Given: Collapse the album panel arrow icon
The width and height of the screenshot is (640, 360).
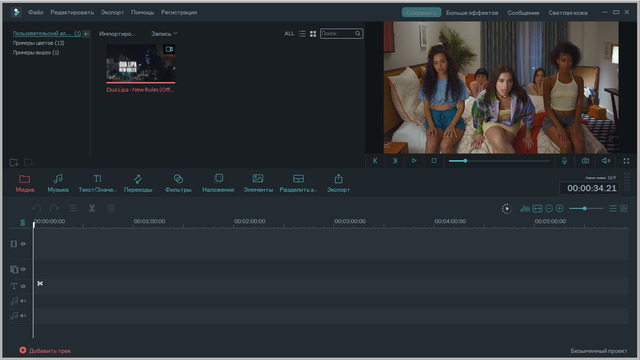Looking at the screenshot, I should [86, 34].
